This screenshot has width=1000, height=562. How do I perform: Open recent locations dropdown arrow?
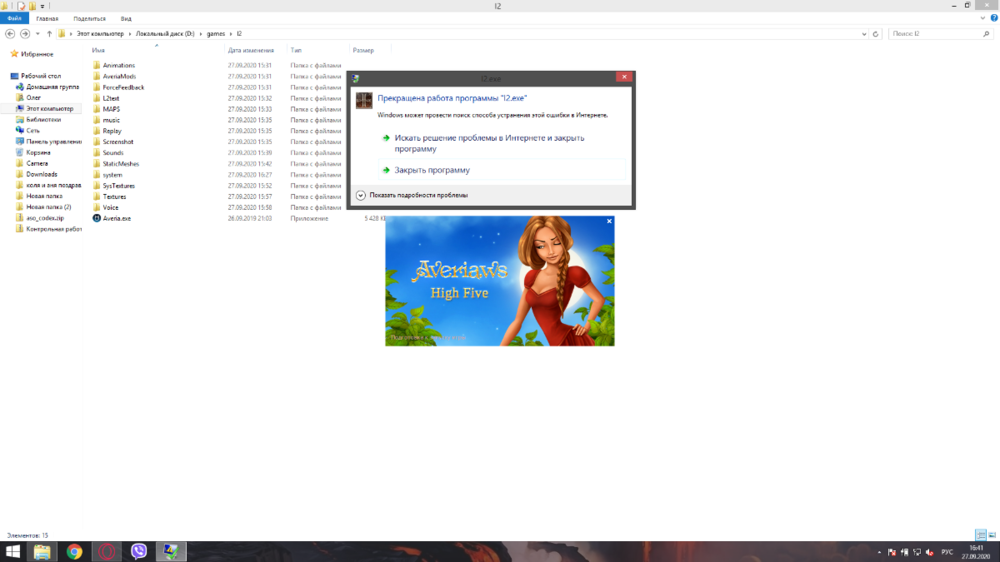pos(38,34)
